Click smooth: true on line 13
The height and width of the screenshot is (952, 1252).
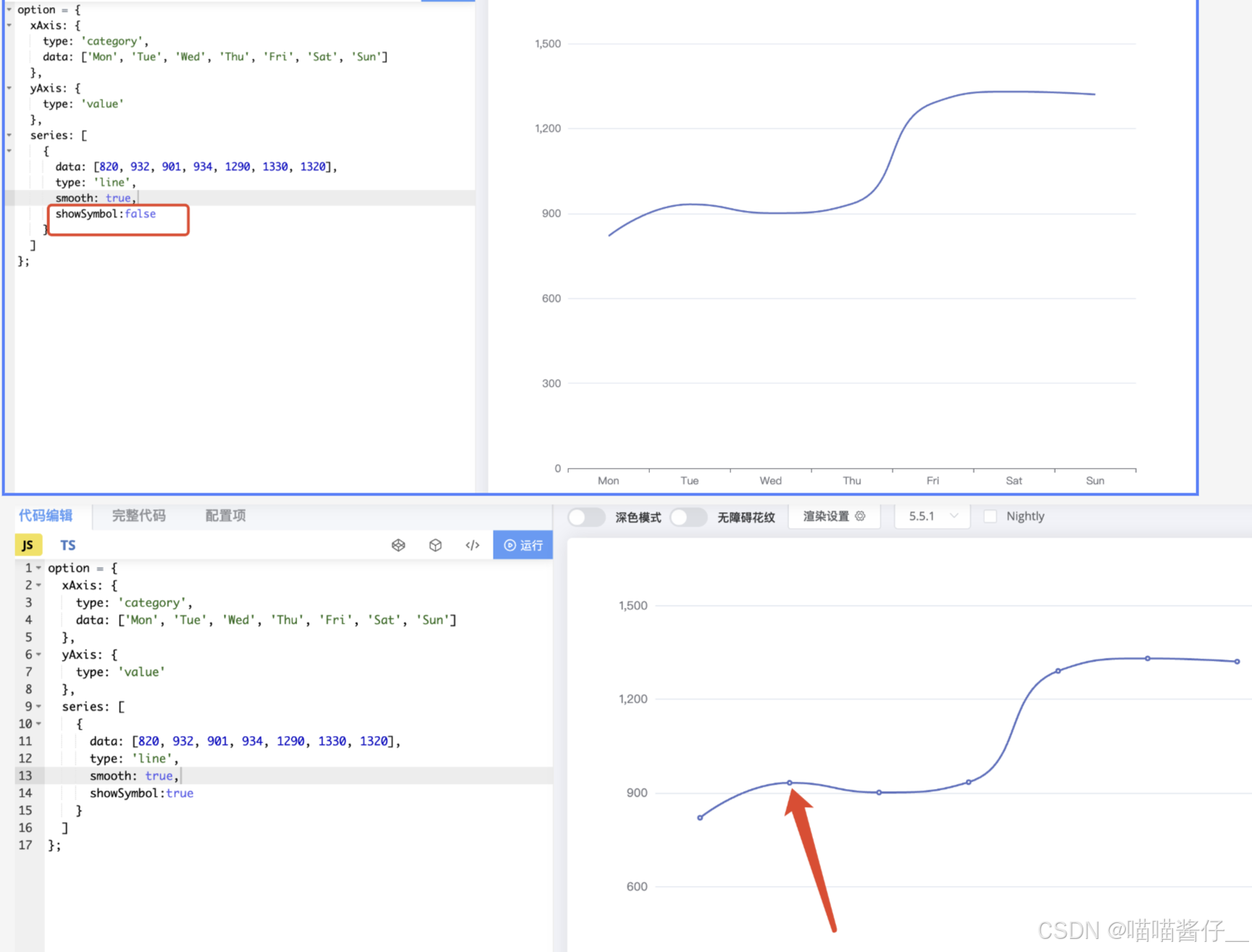[133, 776]
